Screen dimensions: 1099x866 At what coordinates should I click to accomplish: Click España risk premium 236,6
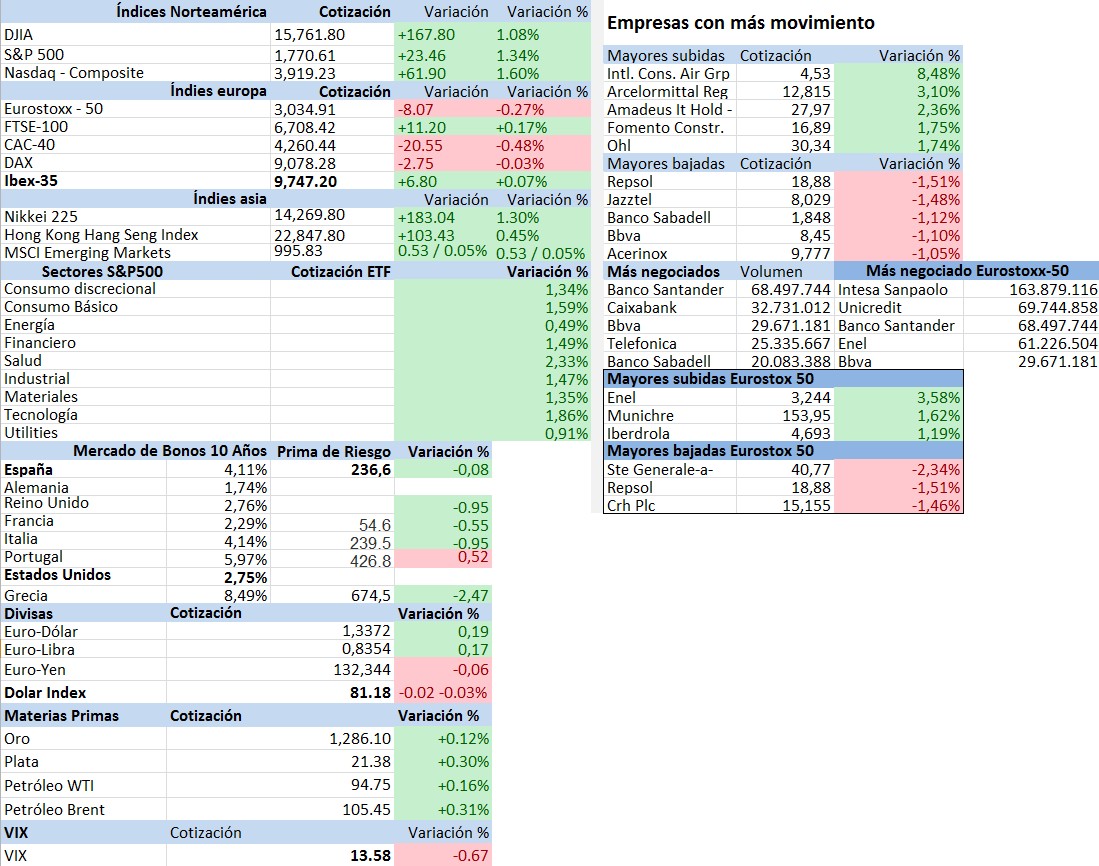point(371,469)
